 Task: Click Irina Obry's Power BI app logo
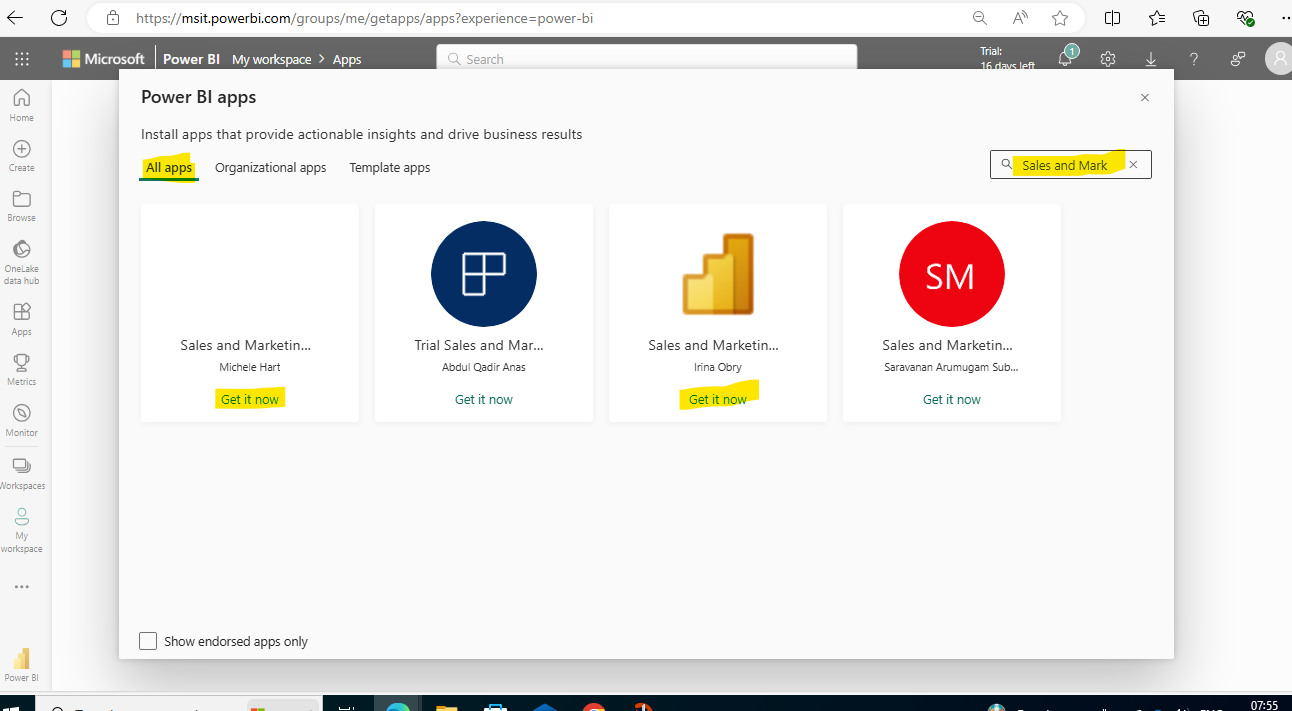(x=718, y=274)
